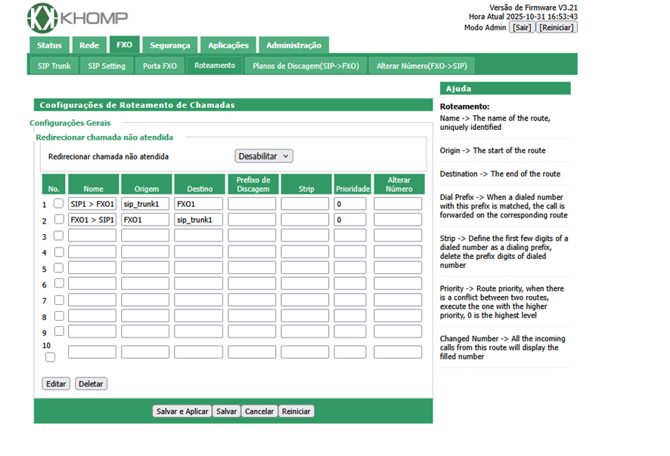Tick the checkbox for route row 2
Screen dimensions: 670x456
(x=58, y=219)
